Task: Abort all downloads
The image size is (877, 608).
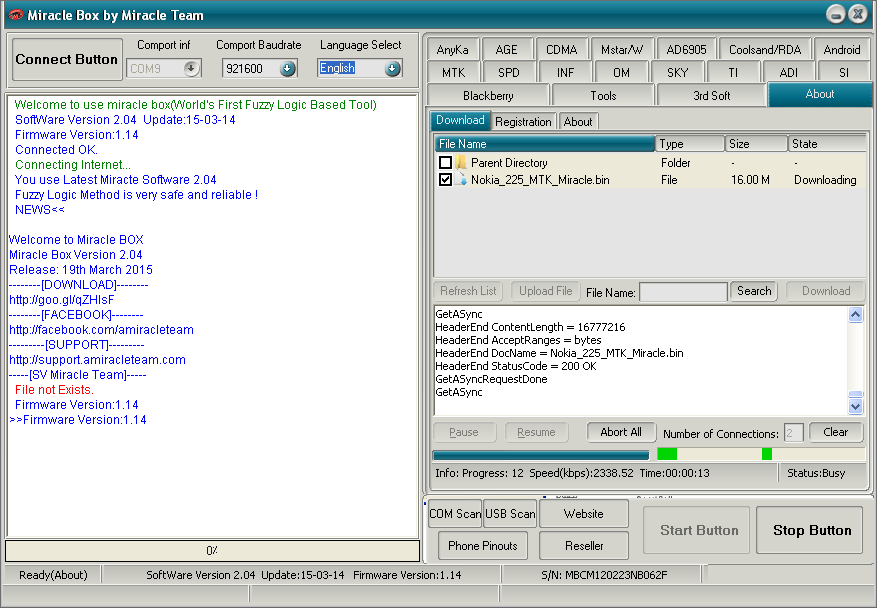Action: (x=621, y=432)
